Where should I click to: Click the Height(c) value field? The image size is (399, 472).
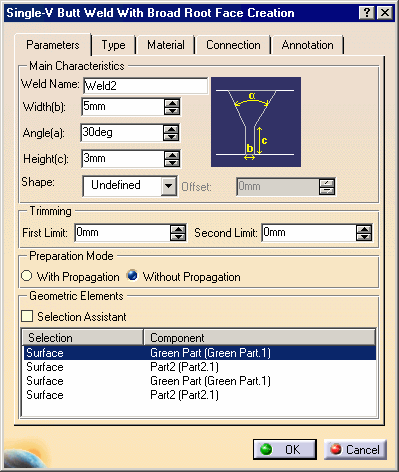click(123, 158)
